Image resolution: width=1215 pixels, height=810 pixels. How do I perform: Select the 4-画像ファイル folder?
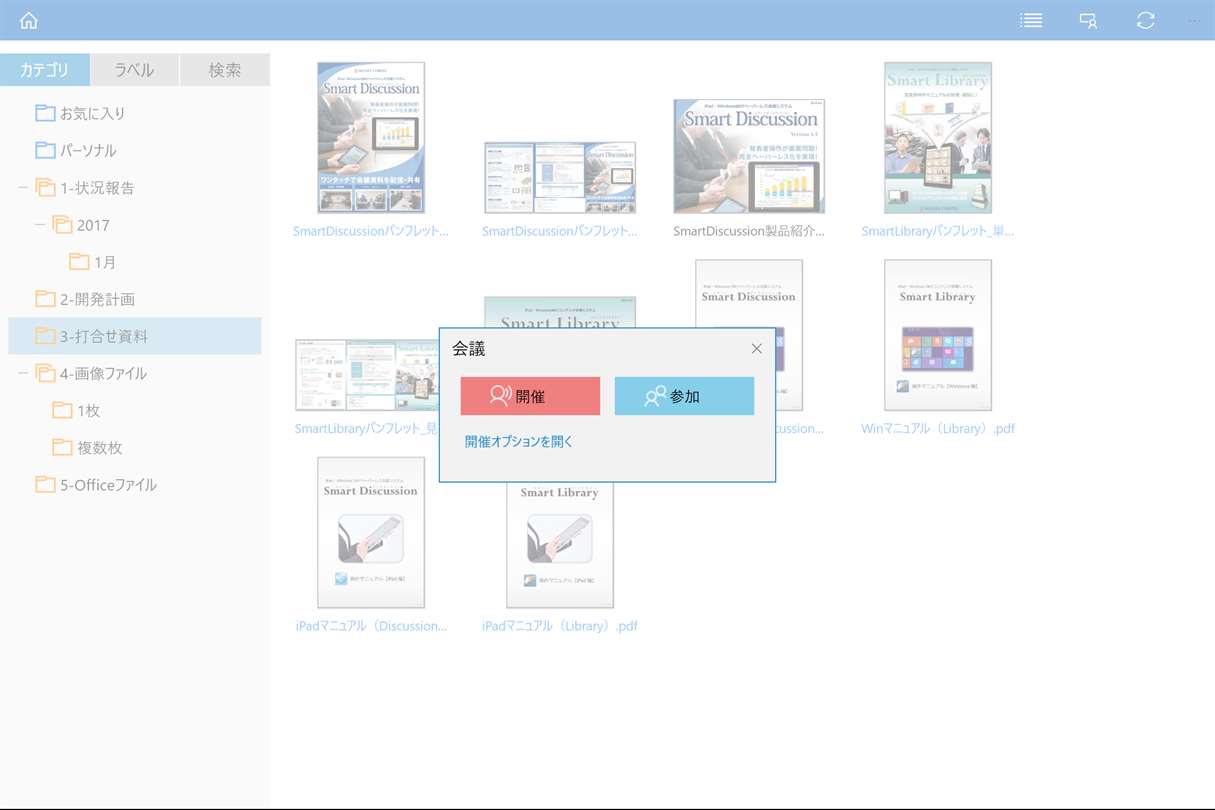pyautogui.click(x=103, y=373)
